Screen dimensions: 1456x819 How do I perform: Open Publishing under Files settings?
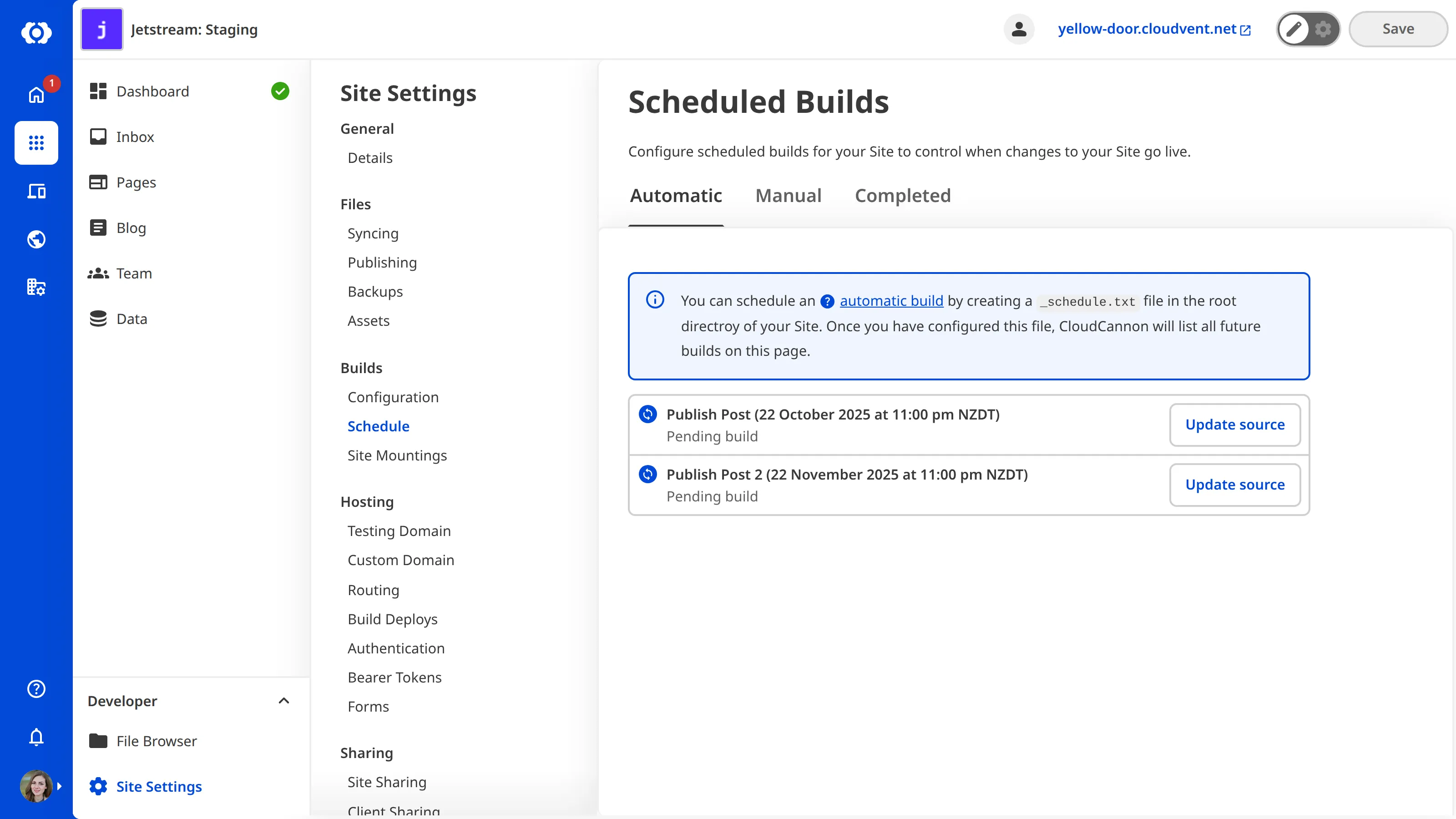click(382, 263)
